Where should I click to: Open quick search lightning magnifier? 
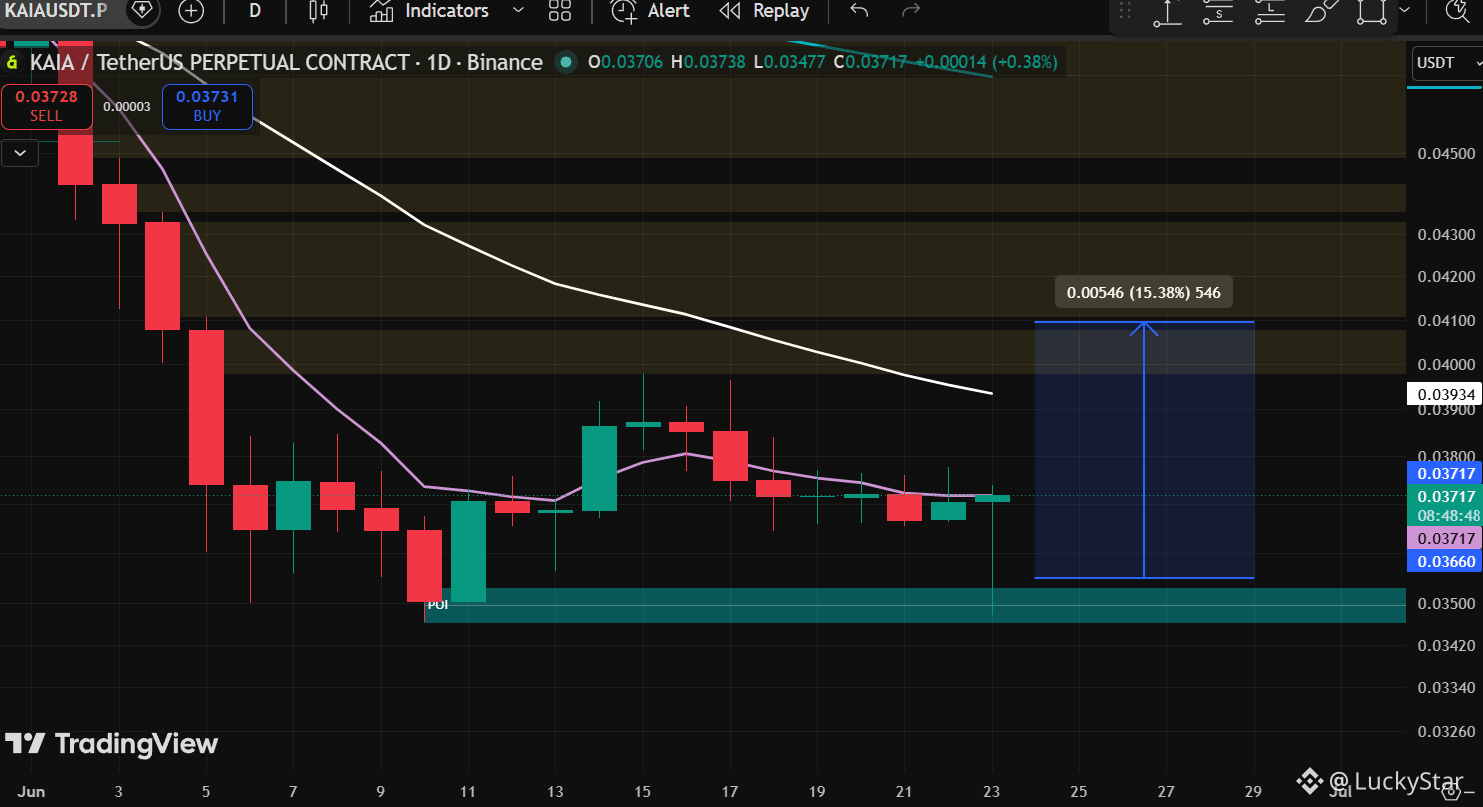[x=1455, y=11]
